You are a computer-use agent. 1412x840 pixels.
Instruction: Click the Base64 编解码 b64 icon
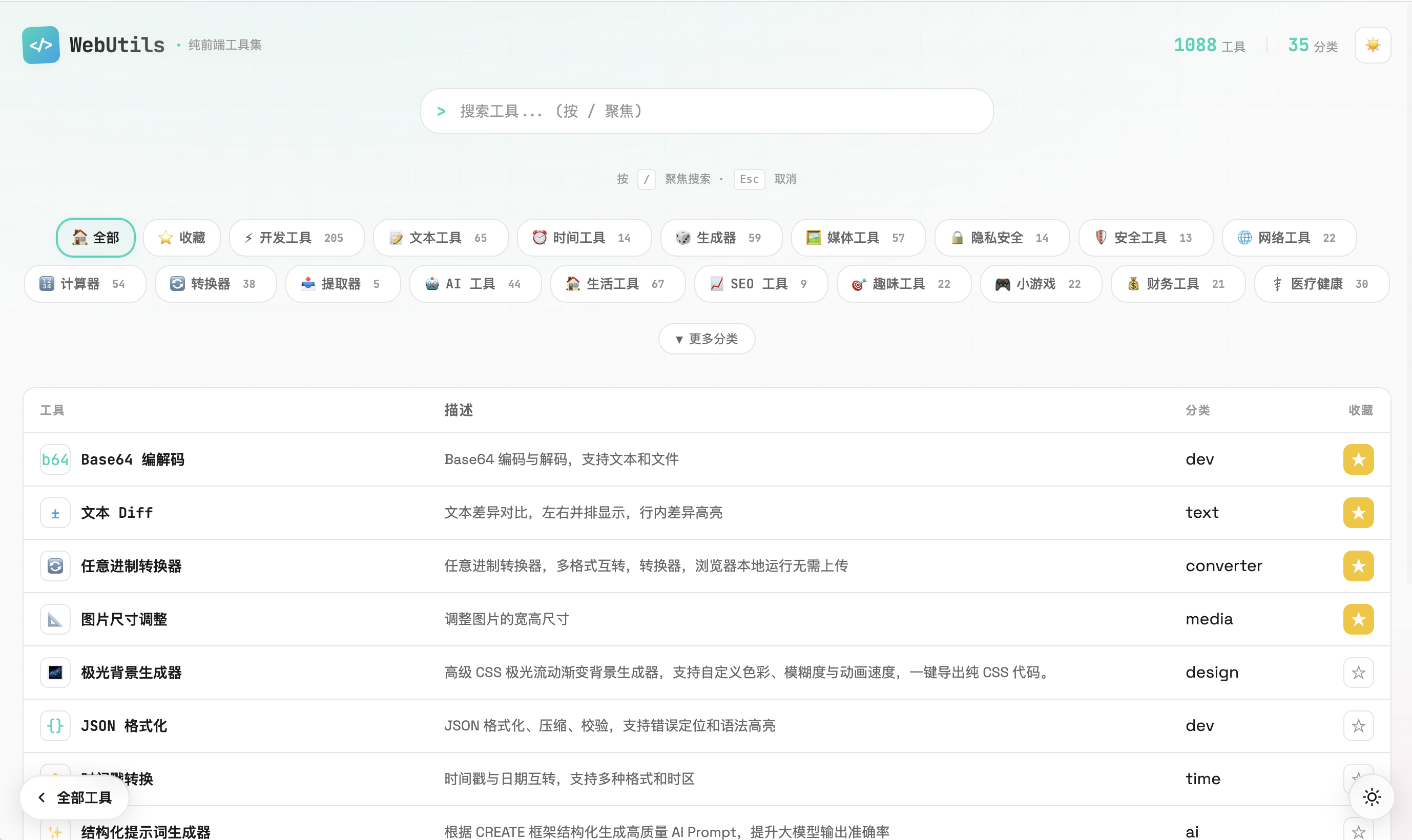click(x=55, y=459)
